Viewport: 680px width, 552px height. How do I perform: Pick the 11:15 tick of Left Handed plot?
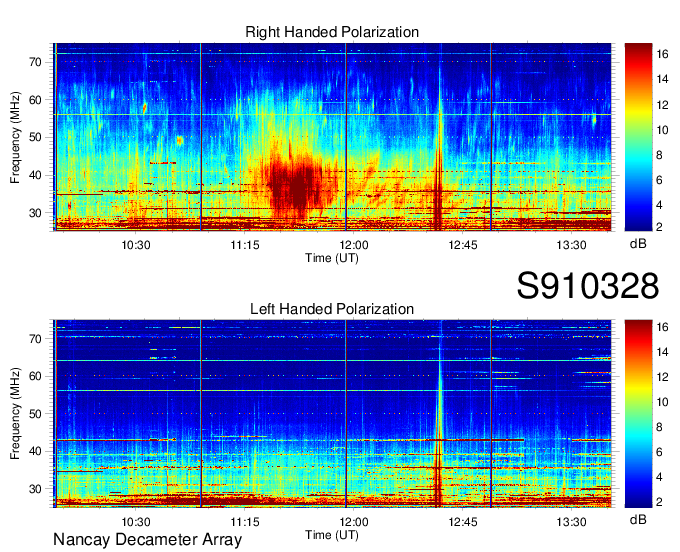[245, 522]
